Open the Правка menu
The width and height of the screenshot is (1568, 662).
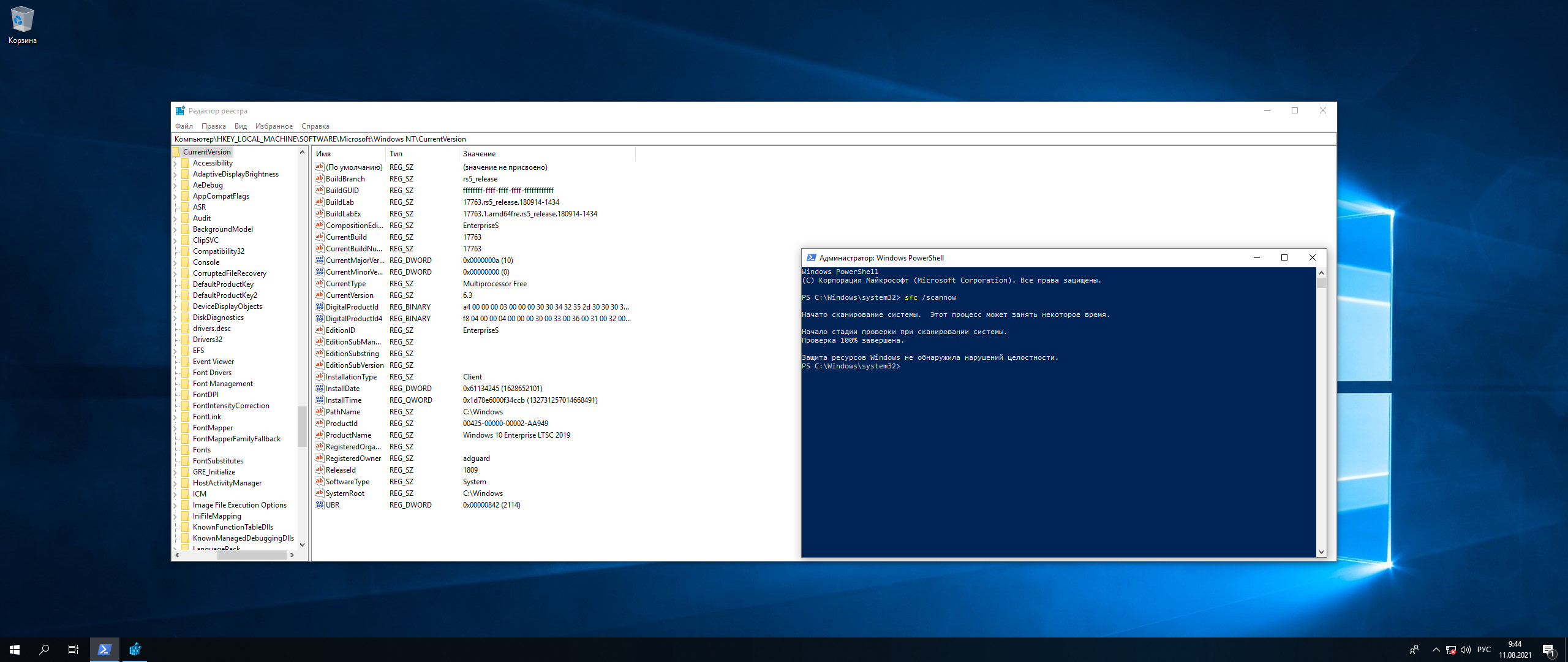[x=213, y=126]
